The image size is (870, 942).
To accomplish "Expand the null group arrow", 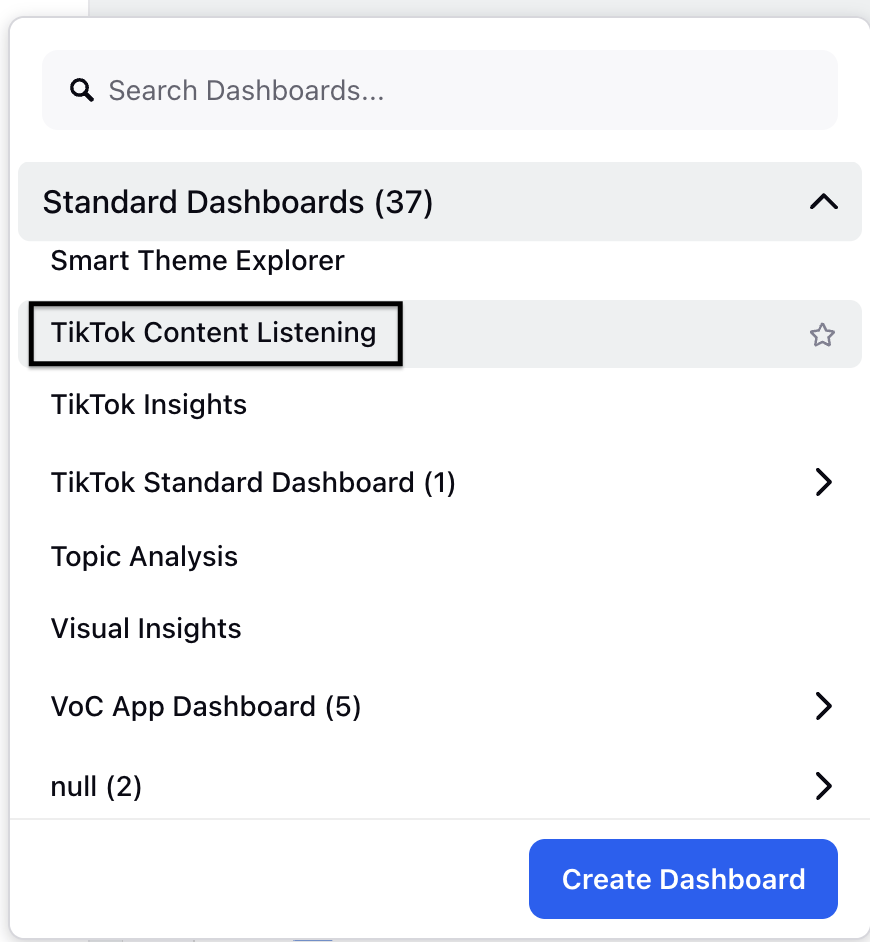I will point(824,786).
